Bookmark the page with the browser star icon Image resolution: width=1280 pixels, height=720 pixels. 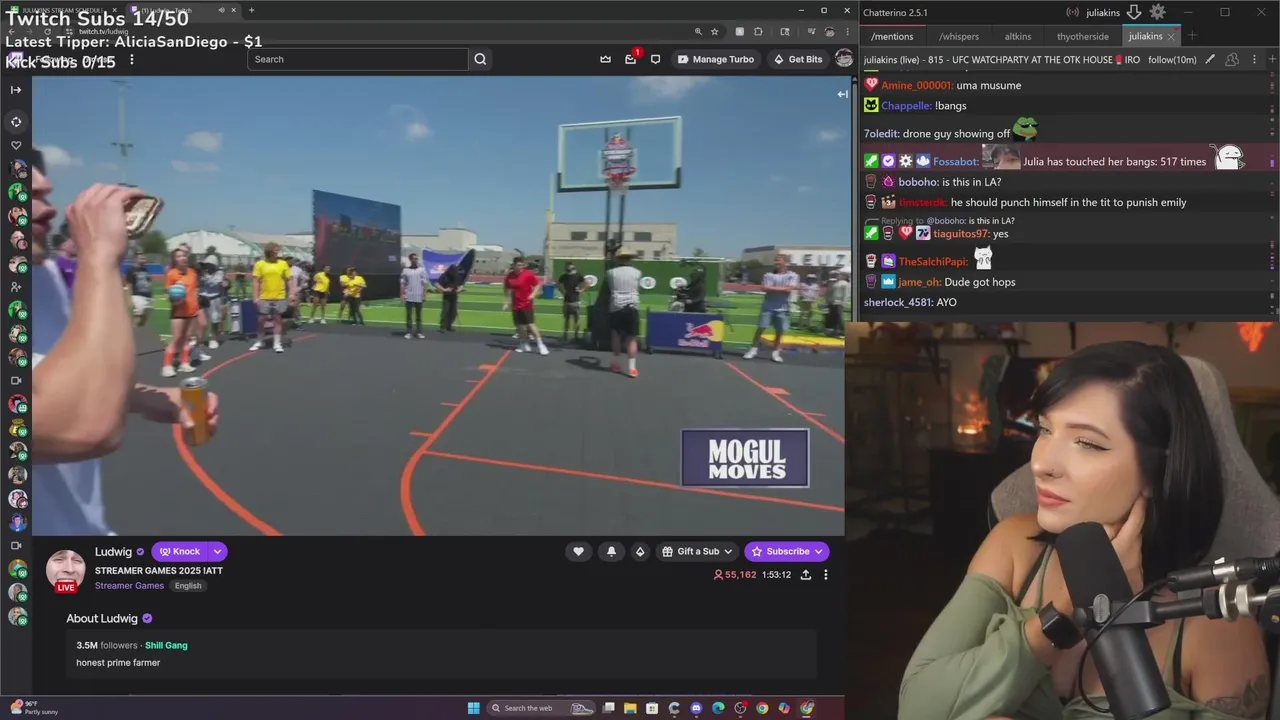click(x=714, y=31)
